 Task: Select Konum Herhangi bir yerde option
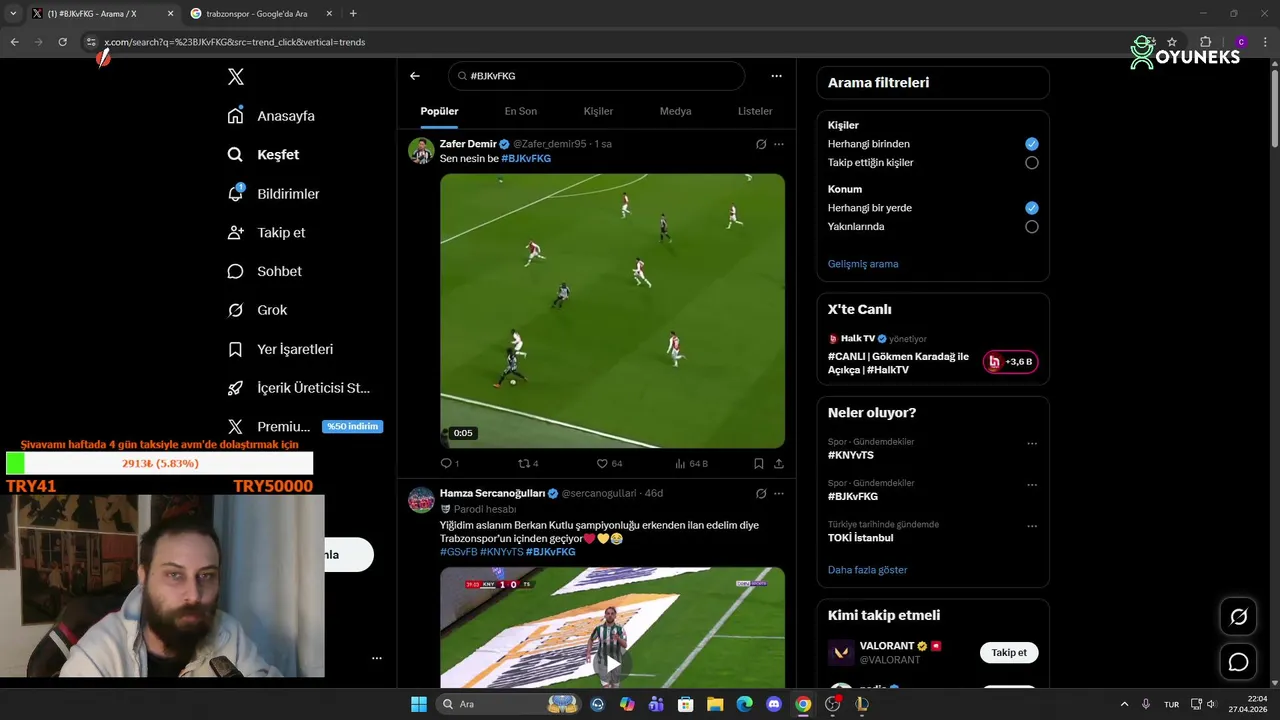[x=1032, y=208]
